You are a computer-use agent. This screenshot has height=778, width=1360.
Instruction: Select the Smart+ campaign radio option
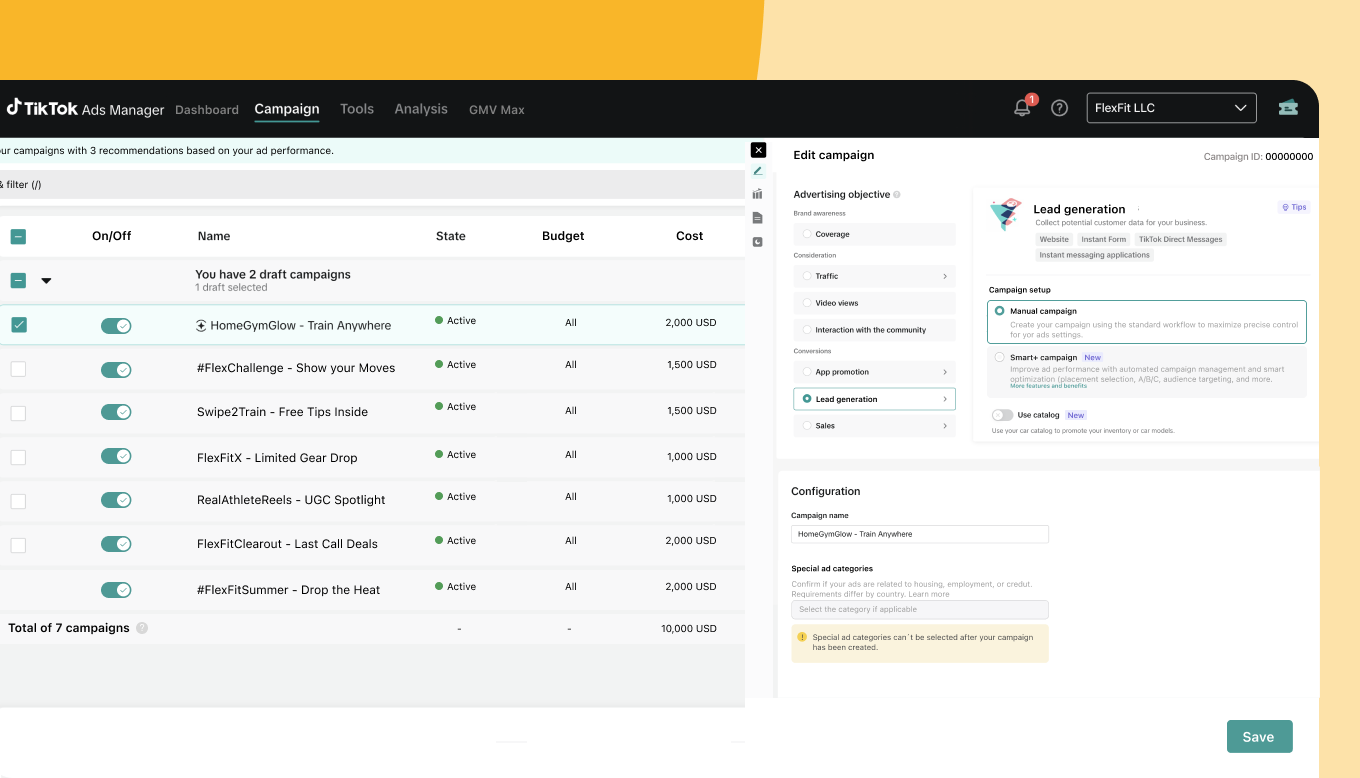tap(999, 357)
